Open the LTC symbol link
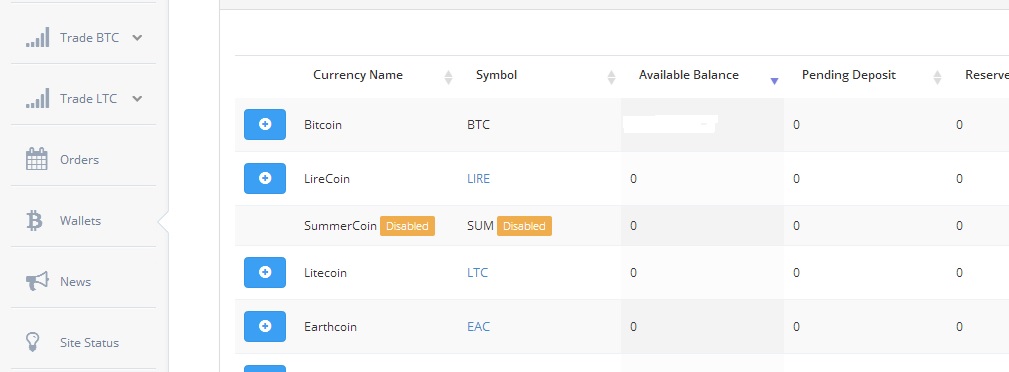This screenshot has height=372, width=1009. (x=477, y=272)
